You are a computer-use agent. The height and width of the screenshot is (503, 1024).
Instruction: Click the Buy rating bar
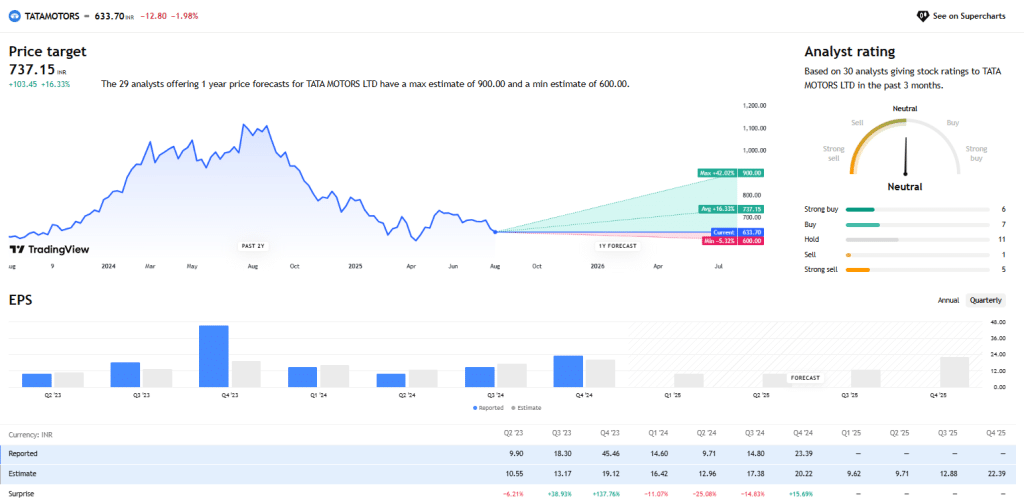917,225
